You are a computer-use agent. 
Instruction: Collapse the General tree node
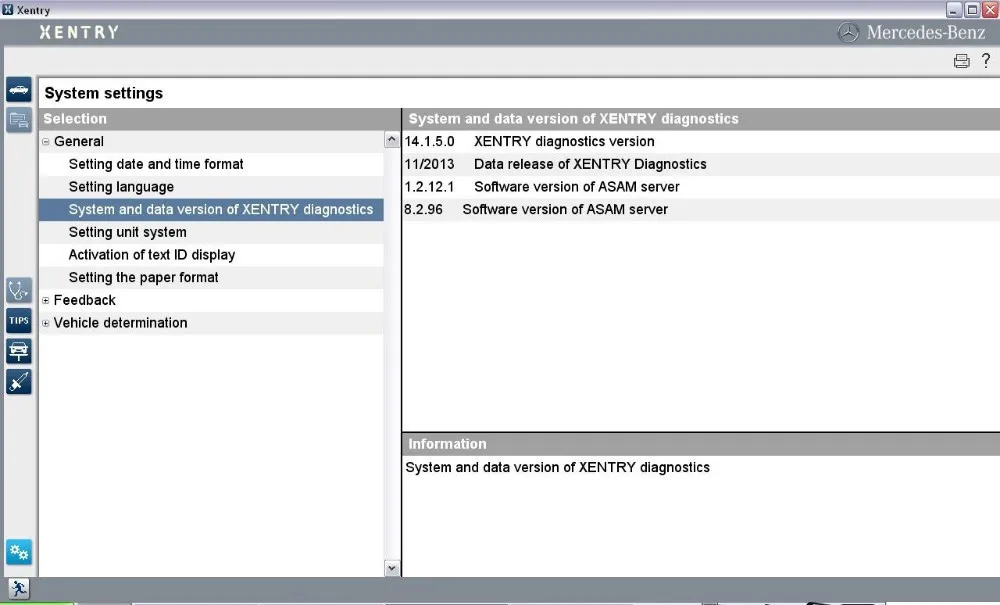coord(45,142)
